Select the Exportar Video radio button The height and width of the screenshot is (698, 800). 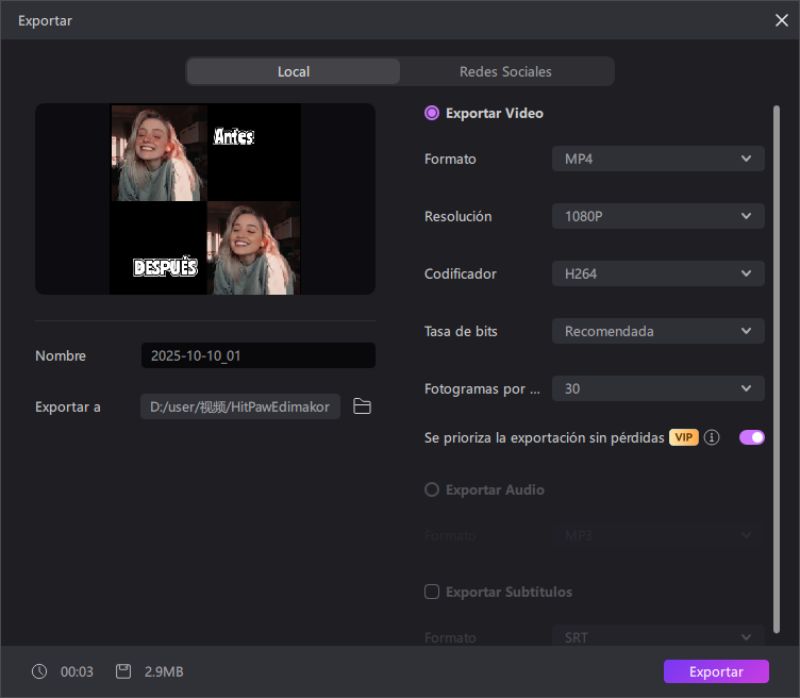coord(432,114)
